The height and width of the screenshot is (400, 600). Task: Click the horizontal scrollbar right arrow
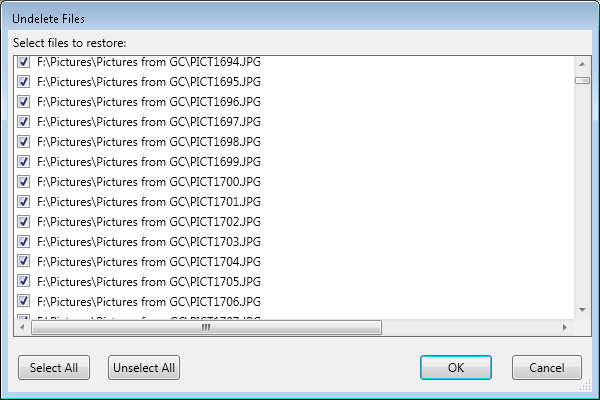564,327
